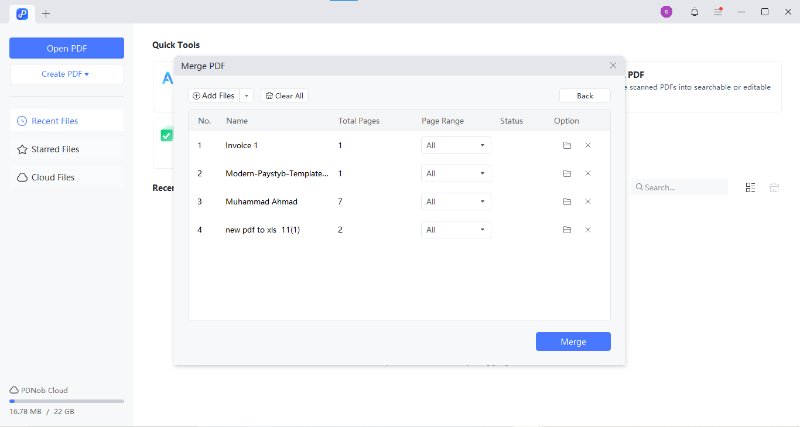Viewport: 800px width, 427px height.
Task: Click the delete icon beside list view
Action: [x=774, y=188]
